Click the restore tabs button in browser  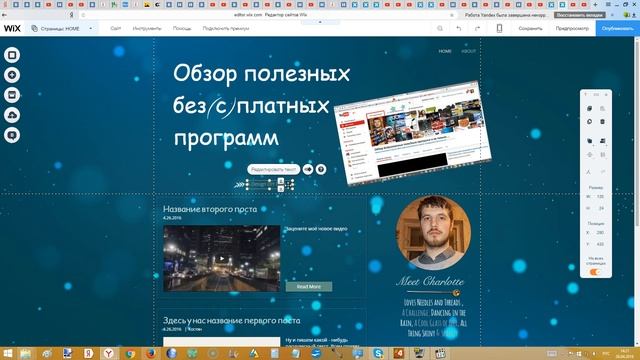579,15
